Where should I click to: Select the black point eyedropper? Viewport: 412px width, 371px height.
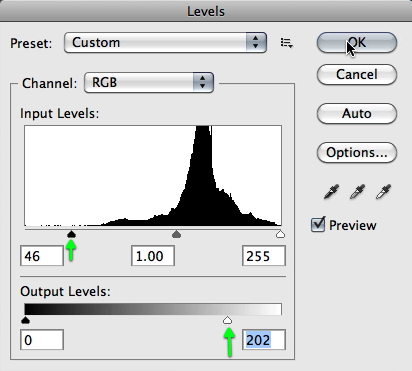coord(331,192)
